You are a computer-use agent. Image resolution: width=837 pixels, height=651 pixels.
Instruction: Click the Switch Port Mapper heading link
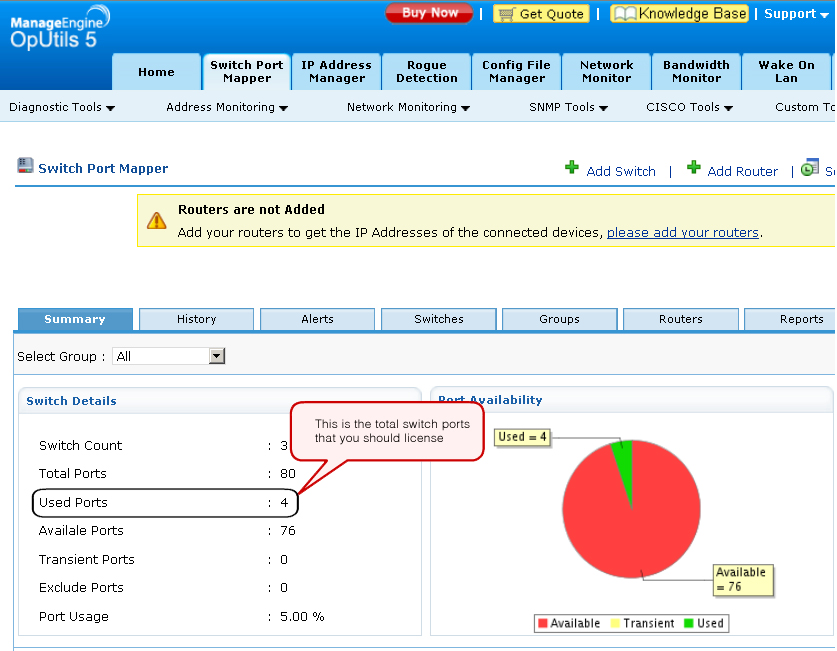[103, 169]
